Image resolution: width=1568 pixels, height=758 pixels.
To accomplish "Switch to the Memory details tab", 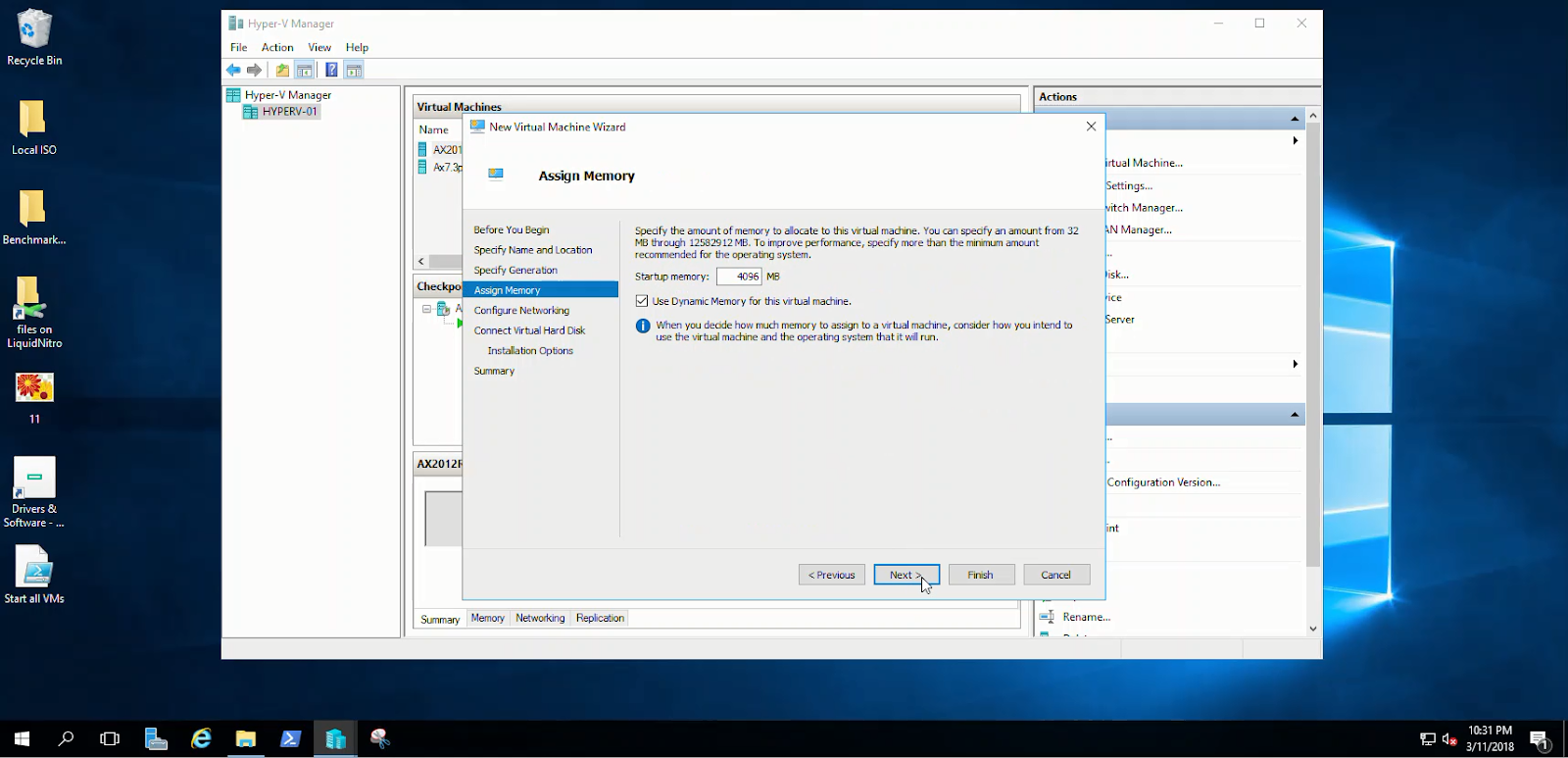I will [x=487, y=618].
